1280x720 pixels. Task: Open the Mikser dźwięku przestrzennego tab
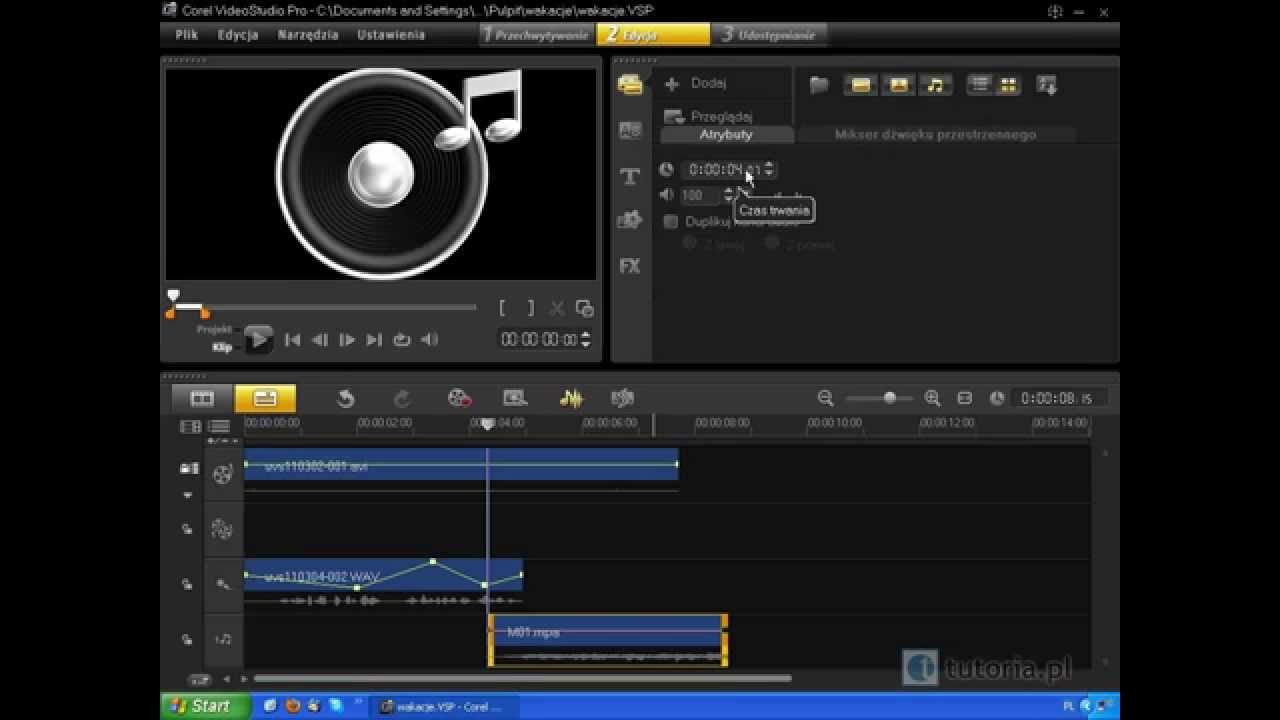click(935, 134)
